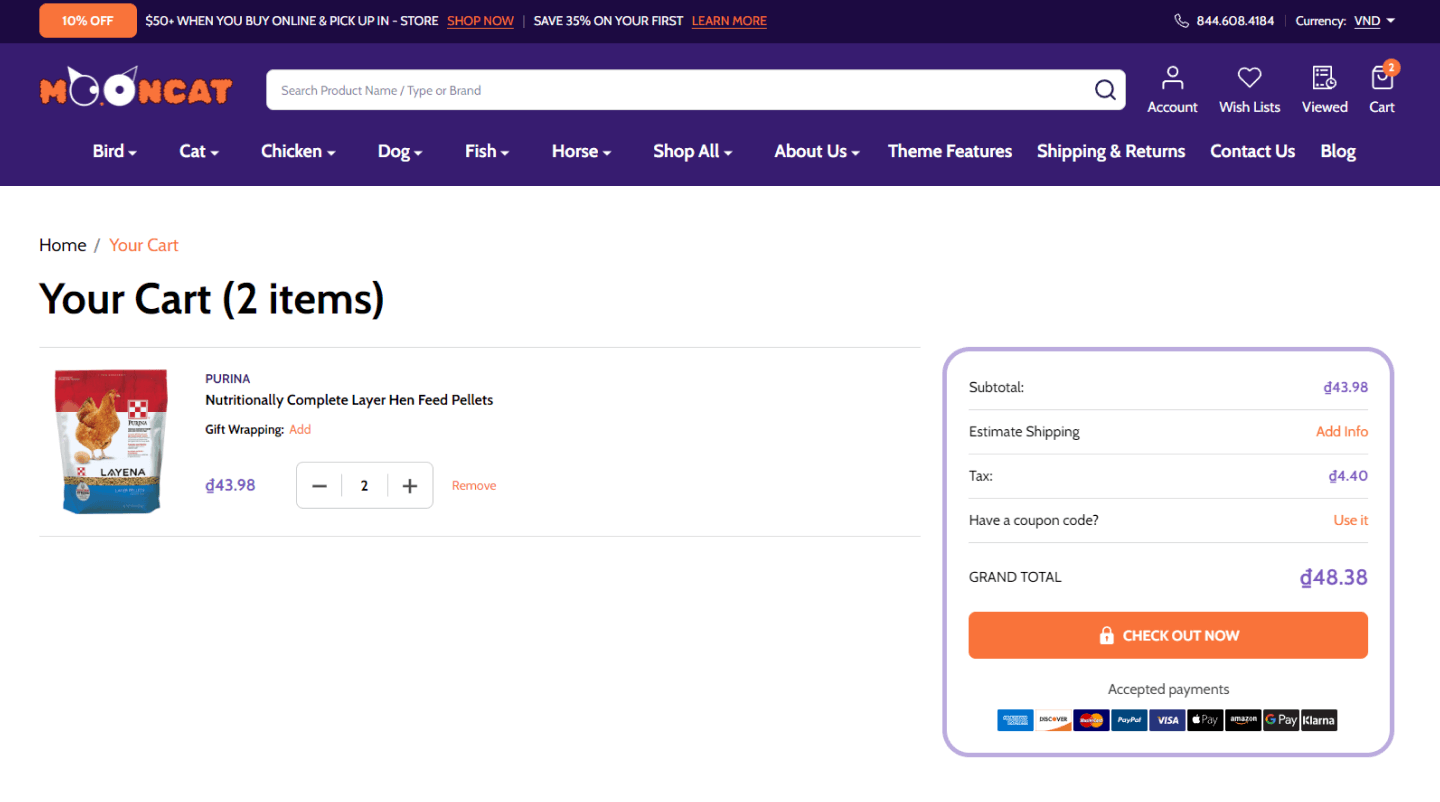Open the Cart bag icon
The height and width of the screenshot is (802, 1440).
click(1382, 89)
